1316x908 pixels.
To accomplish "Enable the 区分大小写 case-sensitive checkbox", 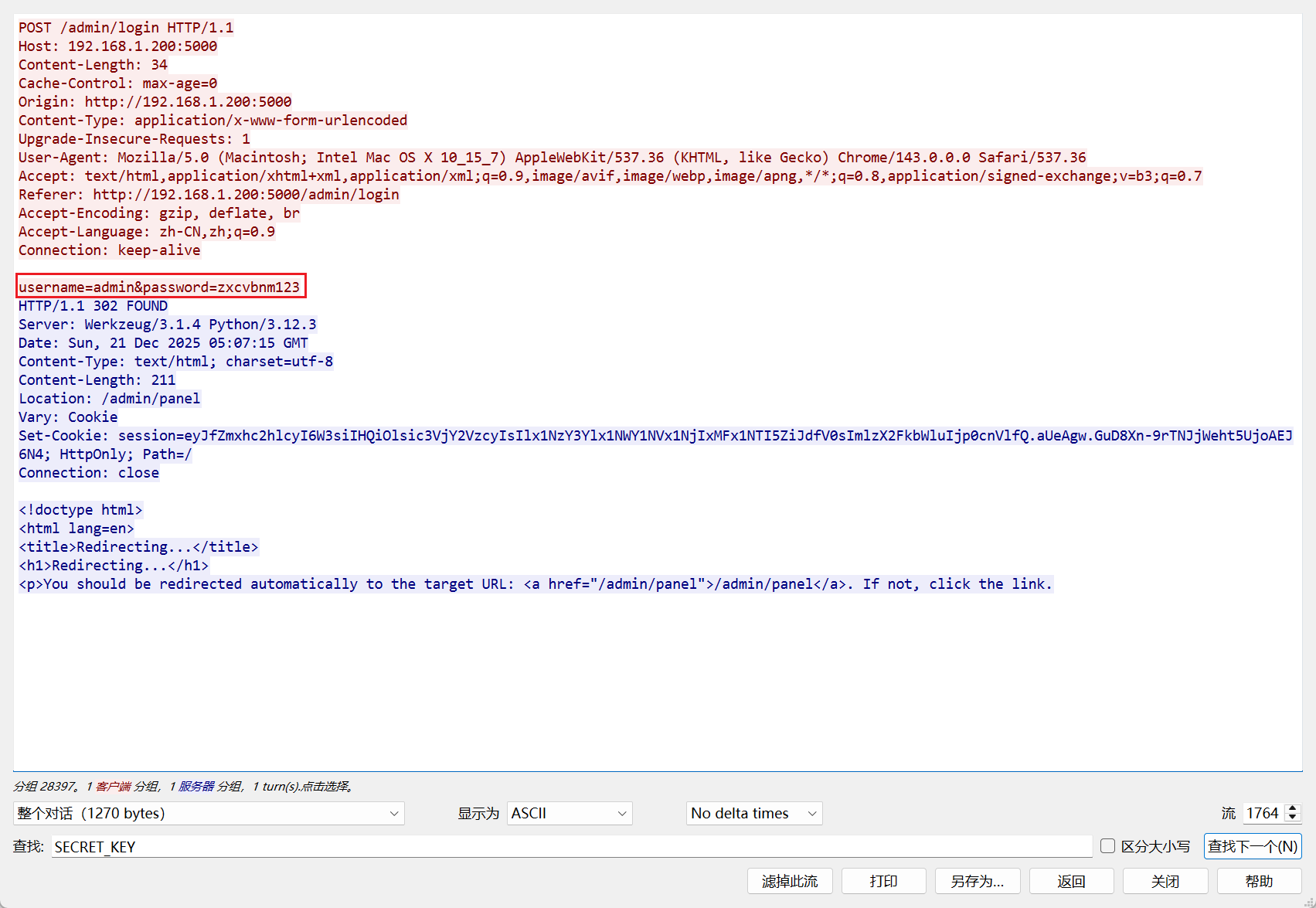I will 1107,846.
